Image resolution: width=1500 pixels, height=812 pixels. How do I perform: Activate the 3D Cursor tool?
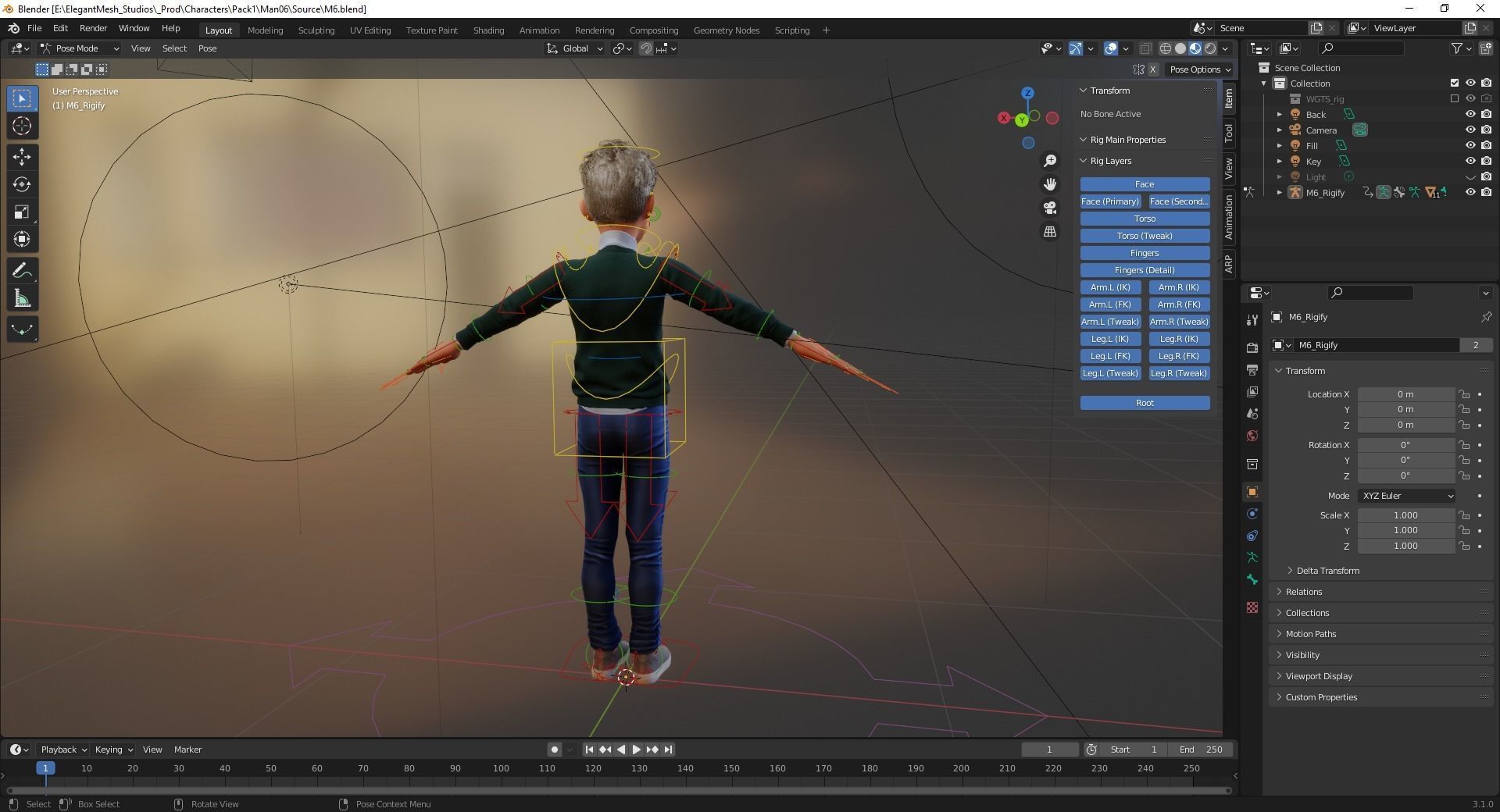[x=22, y=126]
